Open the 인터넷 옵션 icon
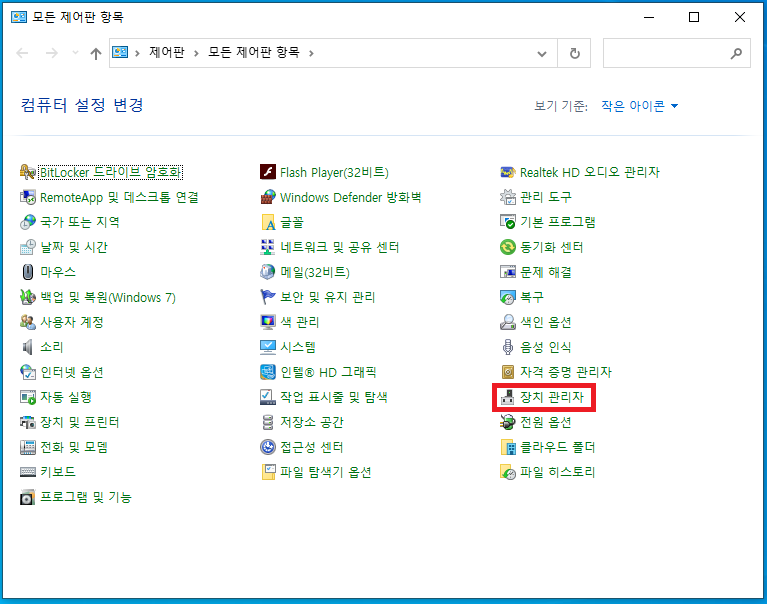This screenshot has height=604, width=767. pyautogui.click(x=27, y=372)
